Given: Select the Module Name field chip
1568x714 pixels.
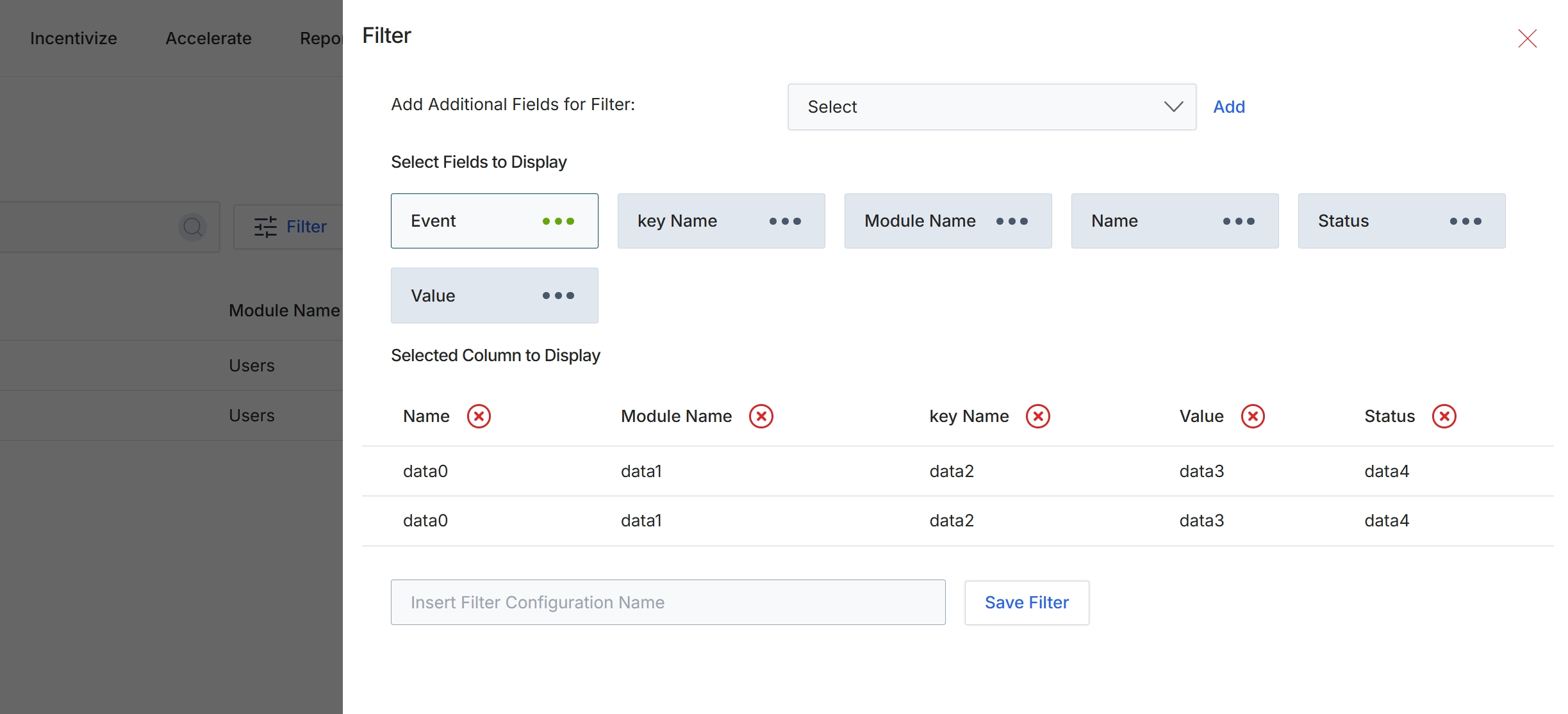Looking at the screenshot, I should tap(948, 221).
